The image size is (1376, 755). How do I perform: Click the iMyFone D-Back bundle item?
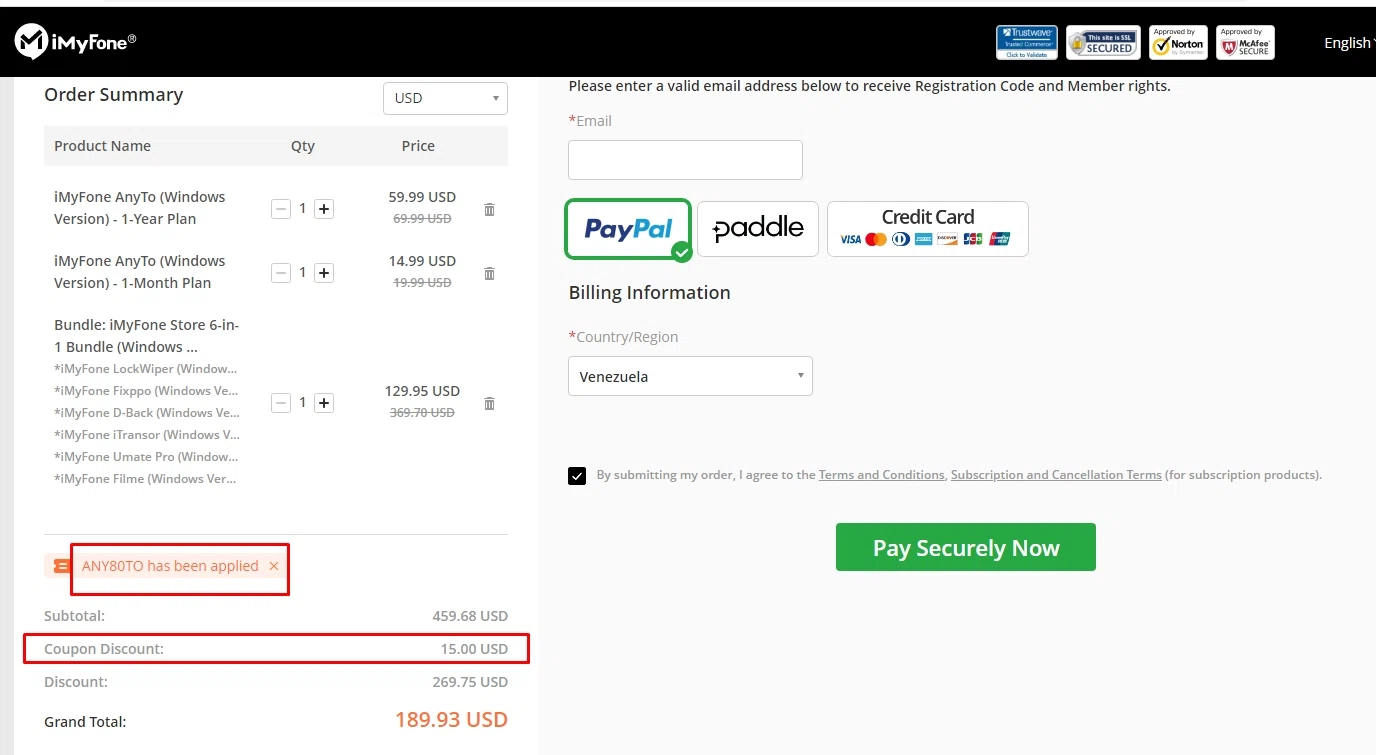[x=146, y=413]
